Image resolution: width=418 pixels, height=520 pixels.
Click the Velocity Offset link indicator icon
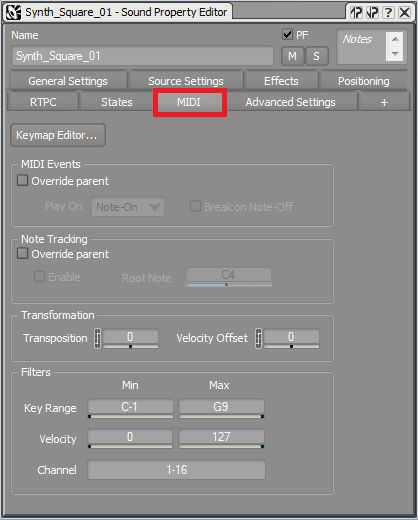pos(258,339)
